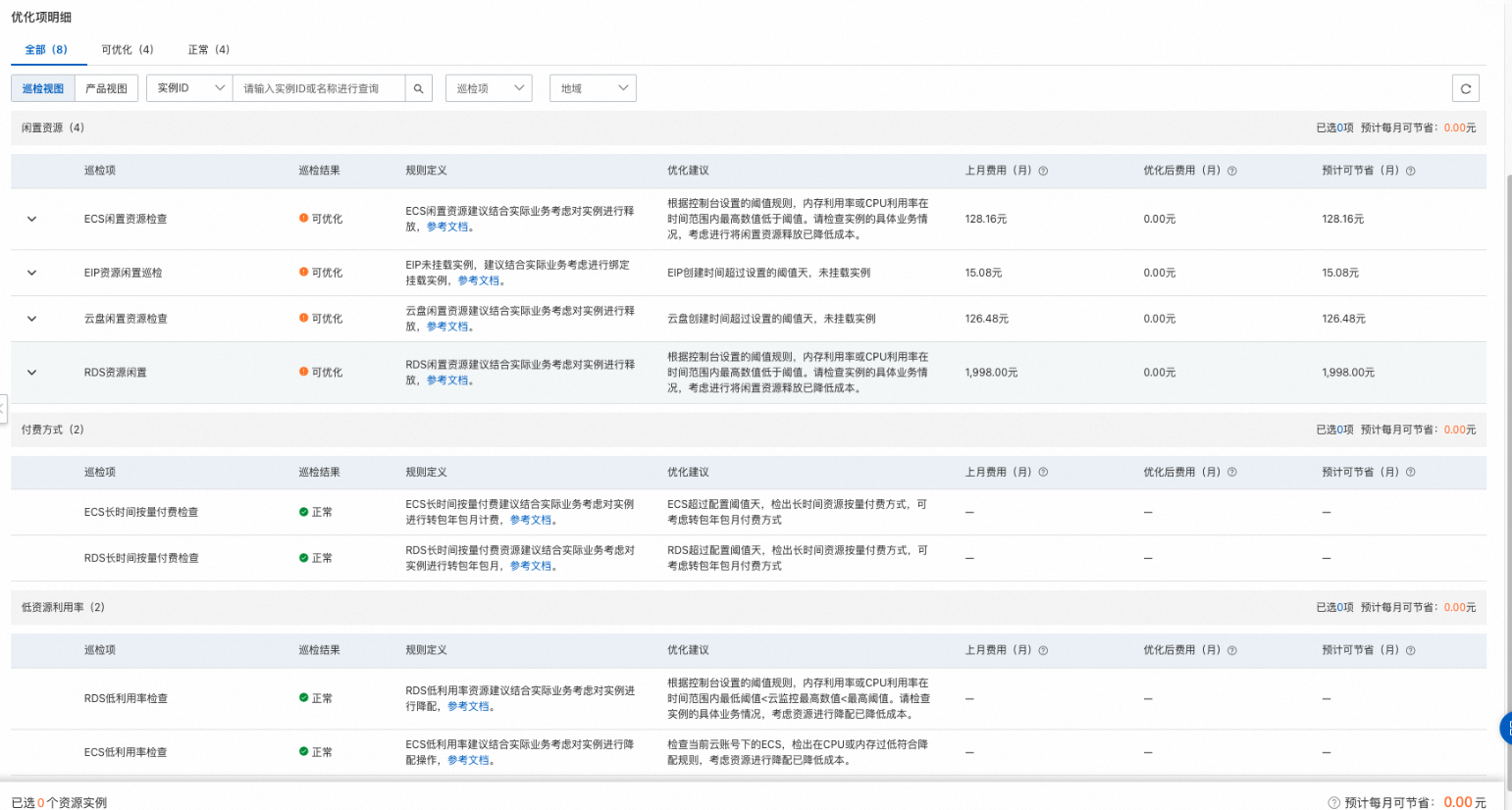Switch to 全部 (8) tab

(46, 49)
